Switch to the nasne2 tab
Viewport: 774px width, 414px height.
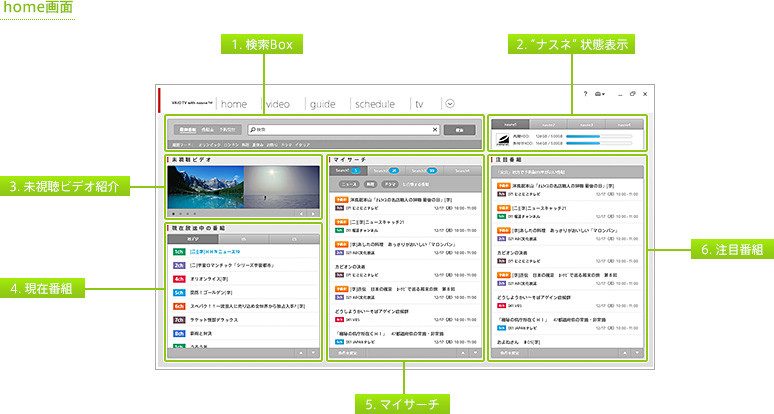coord(549,124)
